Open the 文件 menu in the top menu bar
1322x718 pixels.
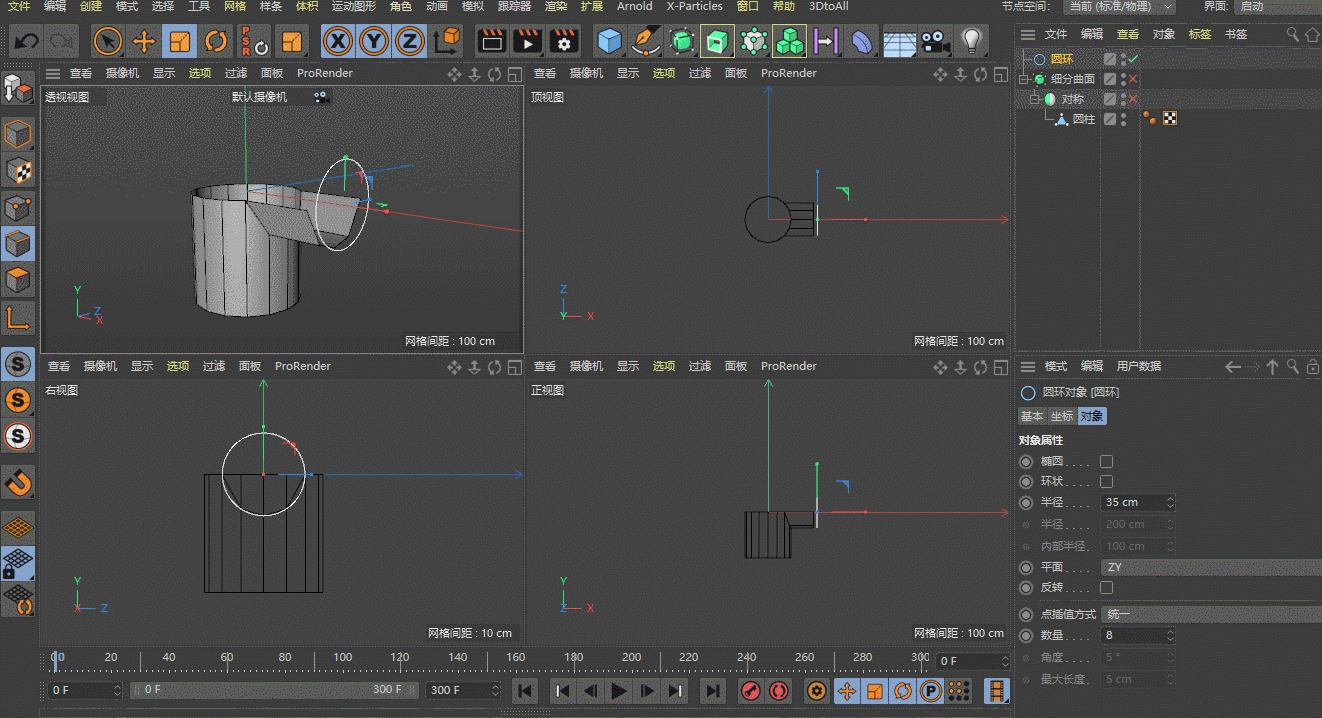[x=19, y=6]
